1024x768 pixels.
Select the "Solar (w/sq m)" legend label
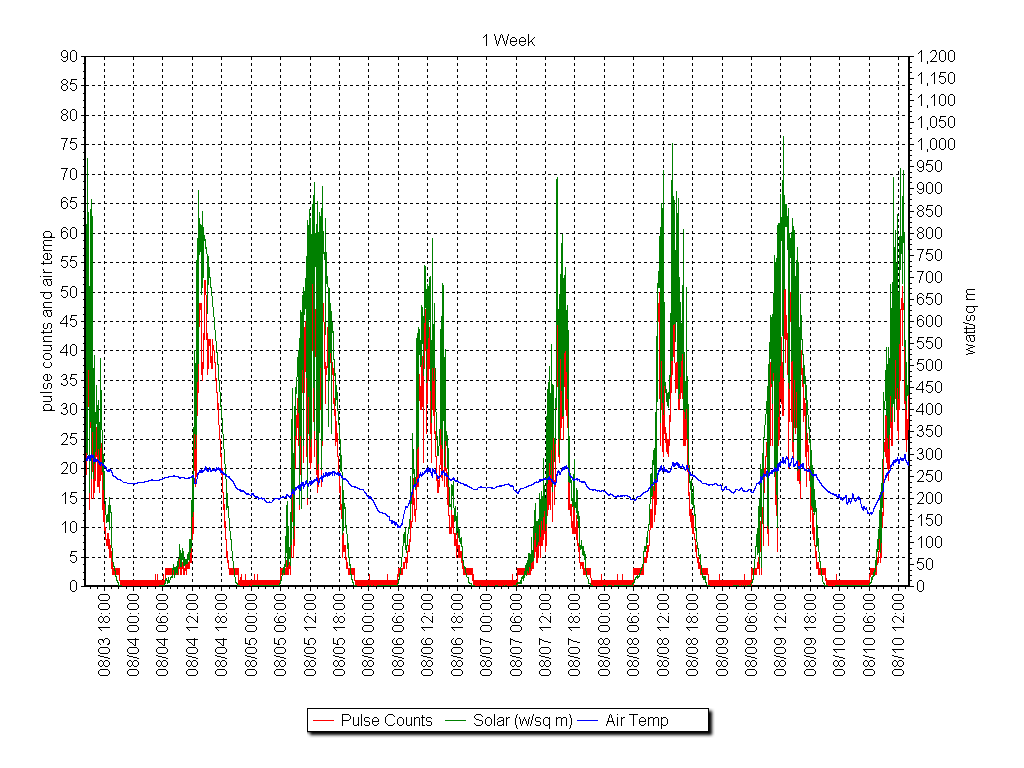pos(522,720)
